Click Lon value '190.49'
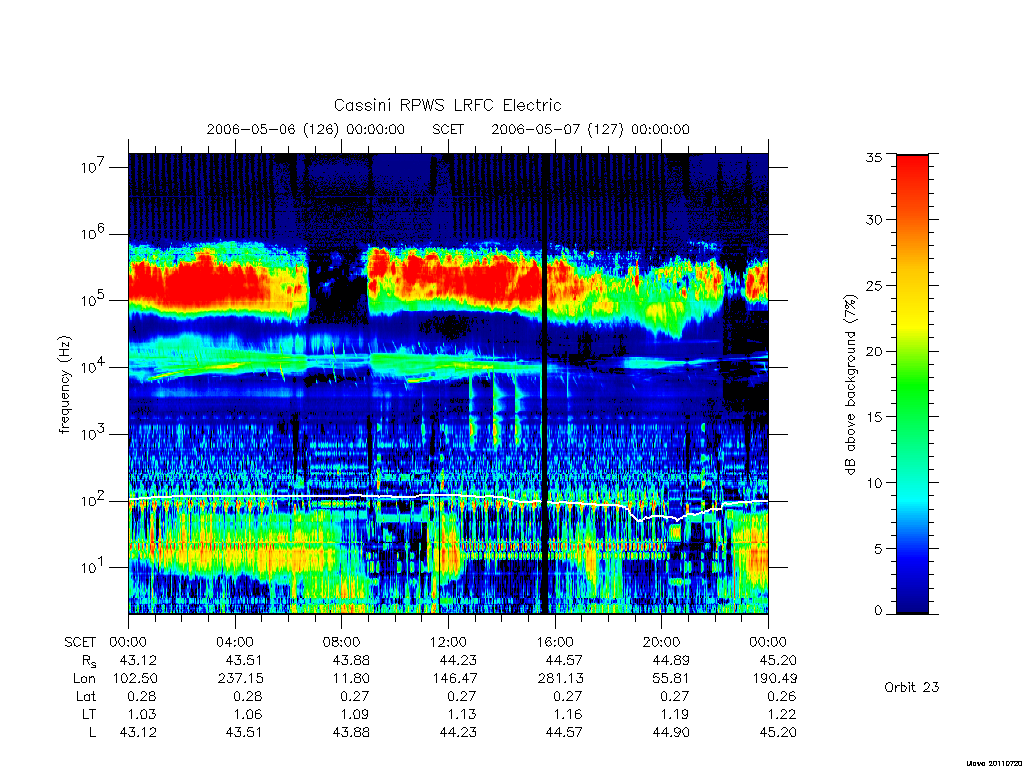The height and width of the screenshot is (768, 1024). [x=774, y=679]
